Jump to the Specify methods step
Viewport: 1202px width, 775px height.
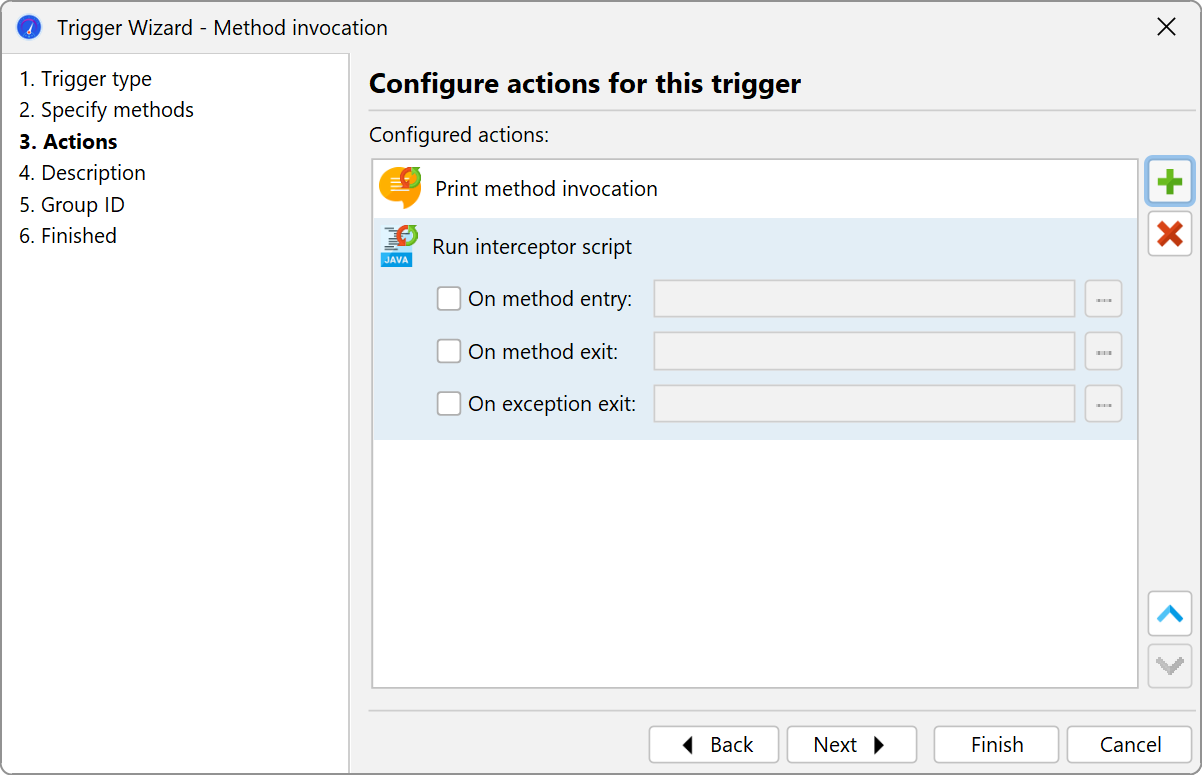(106, 110)
